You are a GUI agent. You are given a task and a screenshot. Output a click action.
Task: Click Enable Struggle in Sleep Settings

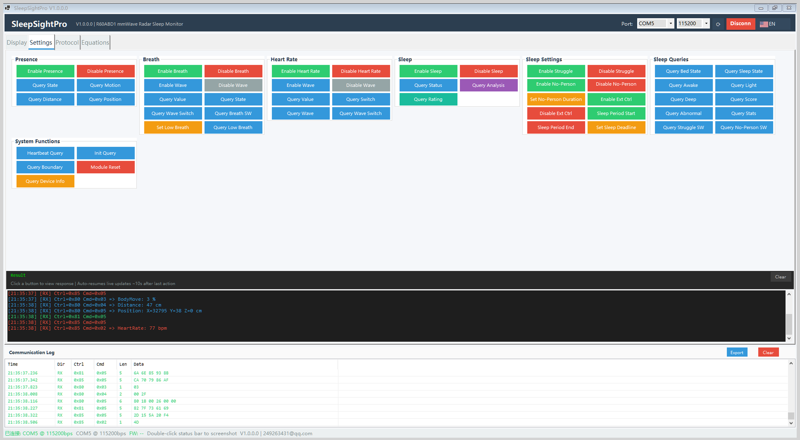(556, 71)
